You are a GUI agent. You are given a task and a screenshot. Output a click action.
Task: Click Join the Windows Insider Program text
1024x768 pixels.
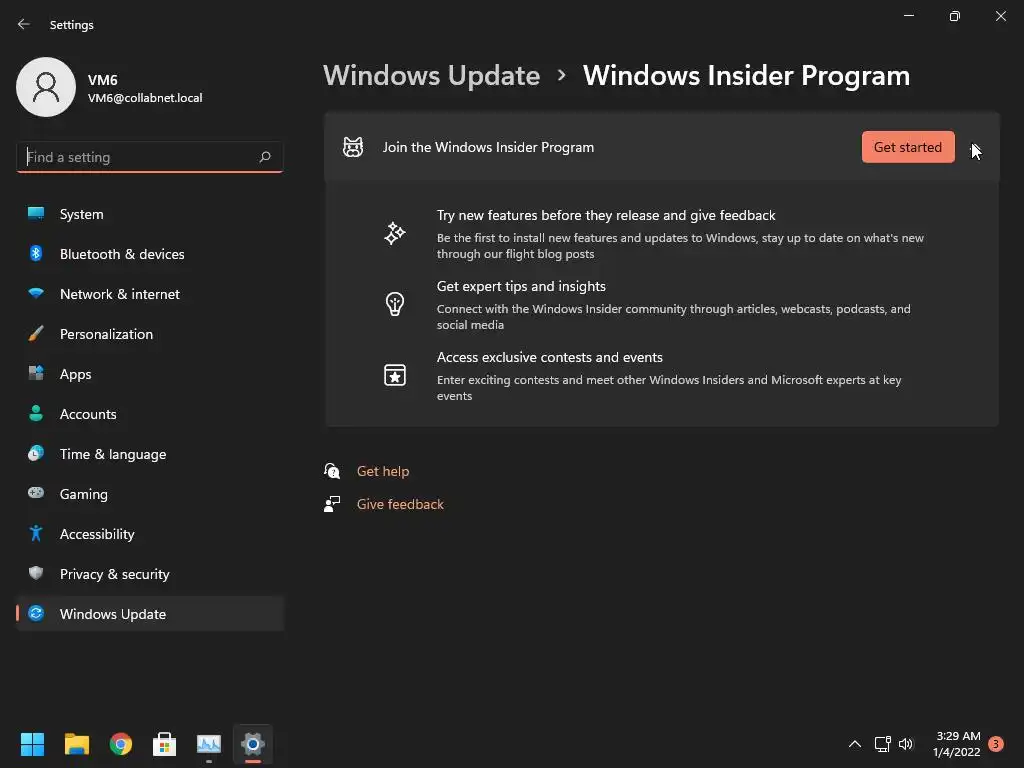(x=488, y=148)
